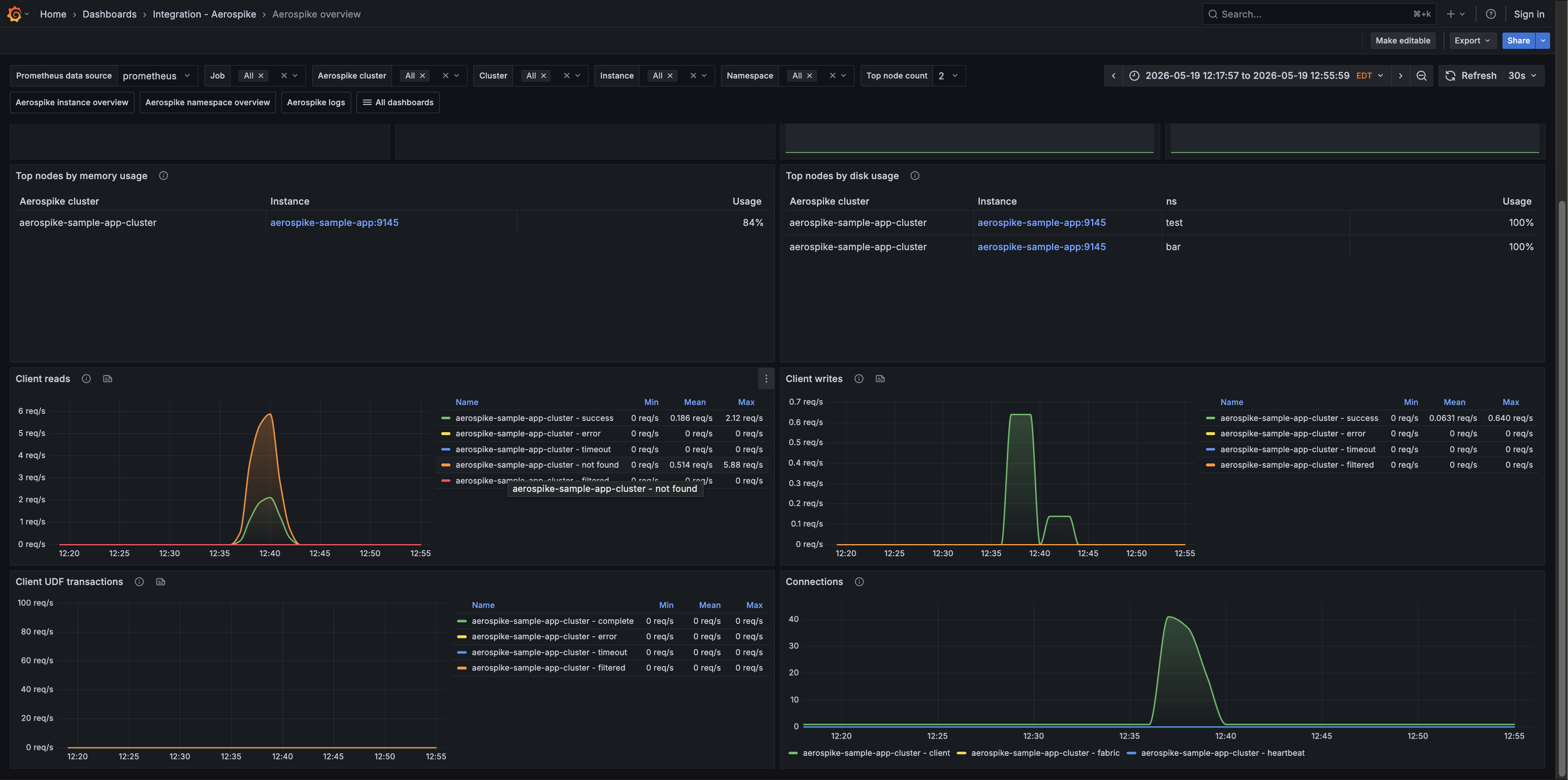This screenshot has width=1568, height=780.
Task: Remove the All tag from Job filter
Action: 261,76
